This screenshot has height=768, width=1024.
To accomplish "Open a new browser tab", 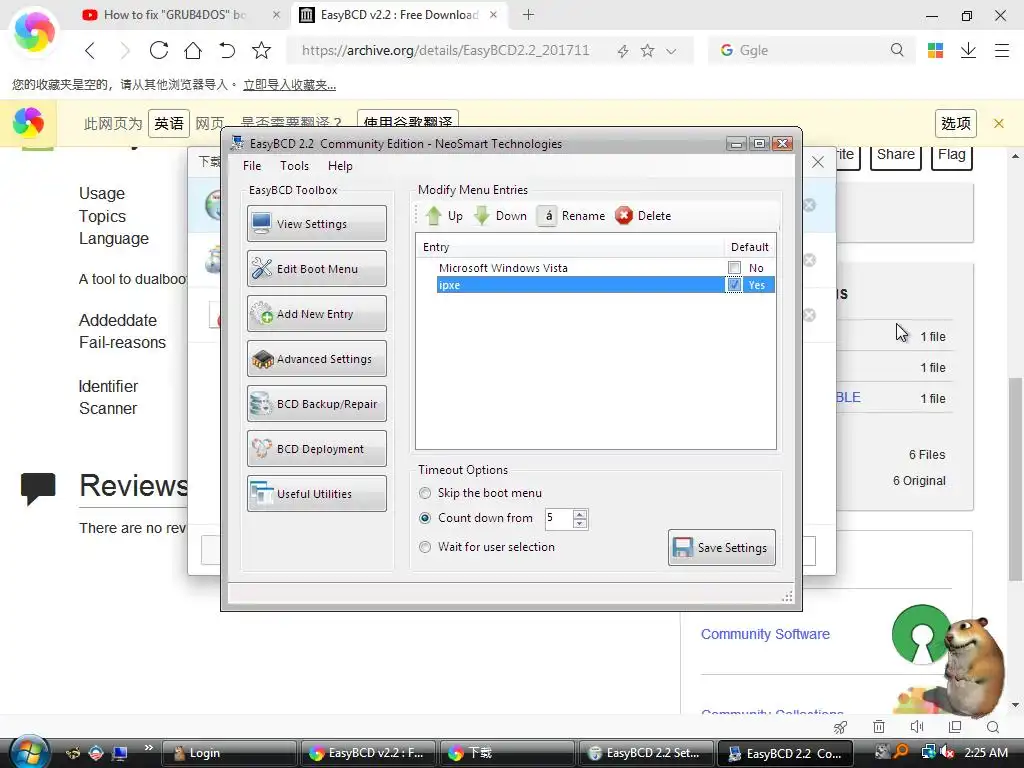I will [528, 15].
